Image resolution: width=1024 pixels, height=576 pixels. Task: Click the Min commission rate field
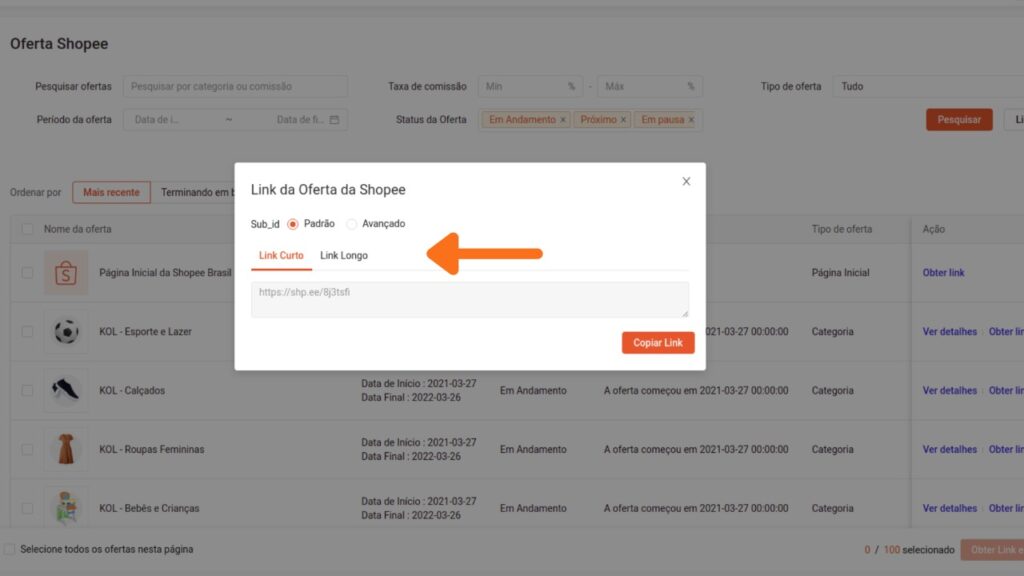[x=530, y=86]
